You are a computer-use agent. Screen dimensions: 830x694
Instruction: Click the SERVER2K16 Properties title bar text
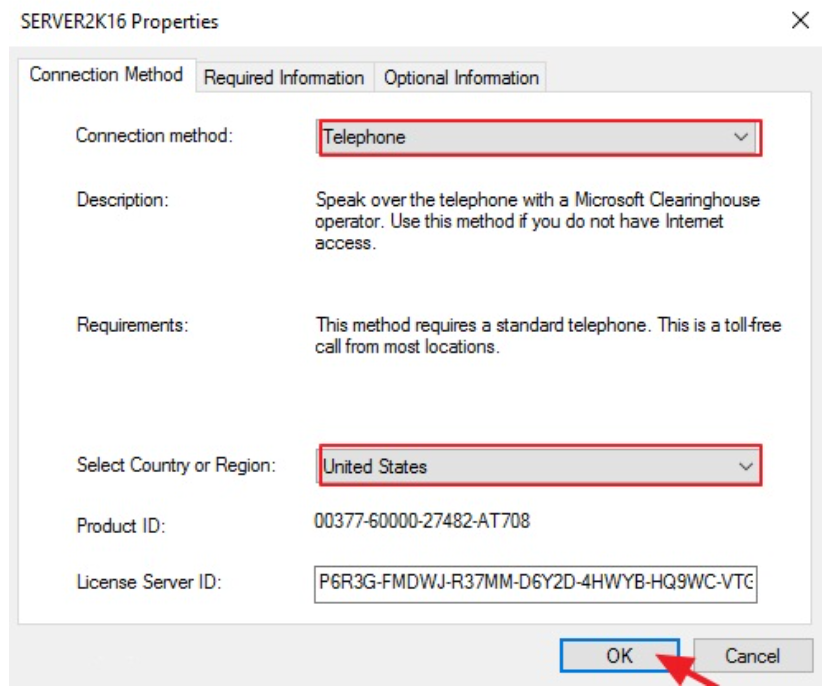(119, 21)
